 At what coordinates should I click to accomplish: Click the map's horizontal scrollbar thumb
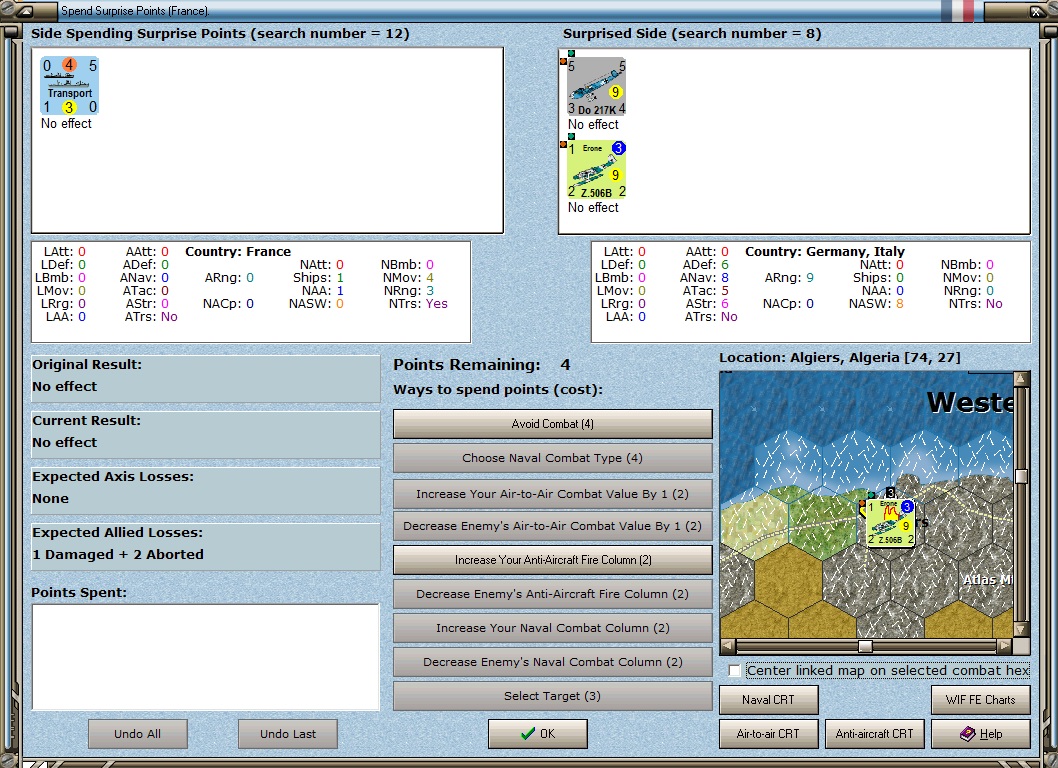[865, 646]
